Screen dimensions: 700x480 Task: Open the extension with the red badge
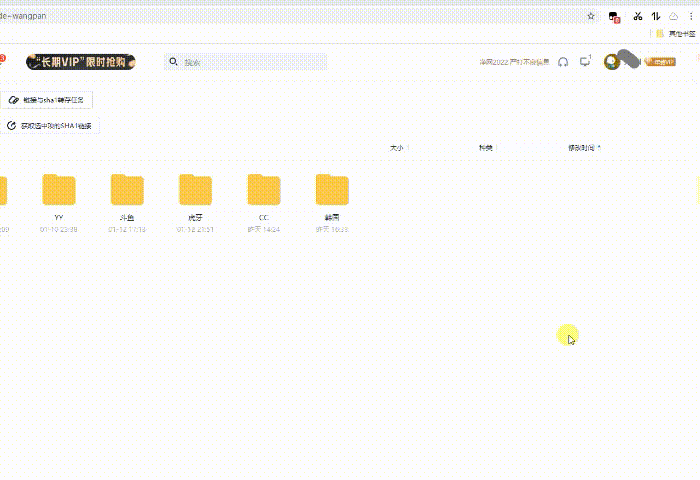pos(614,17)
